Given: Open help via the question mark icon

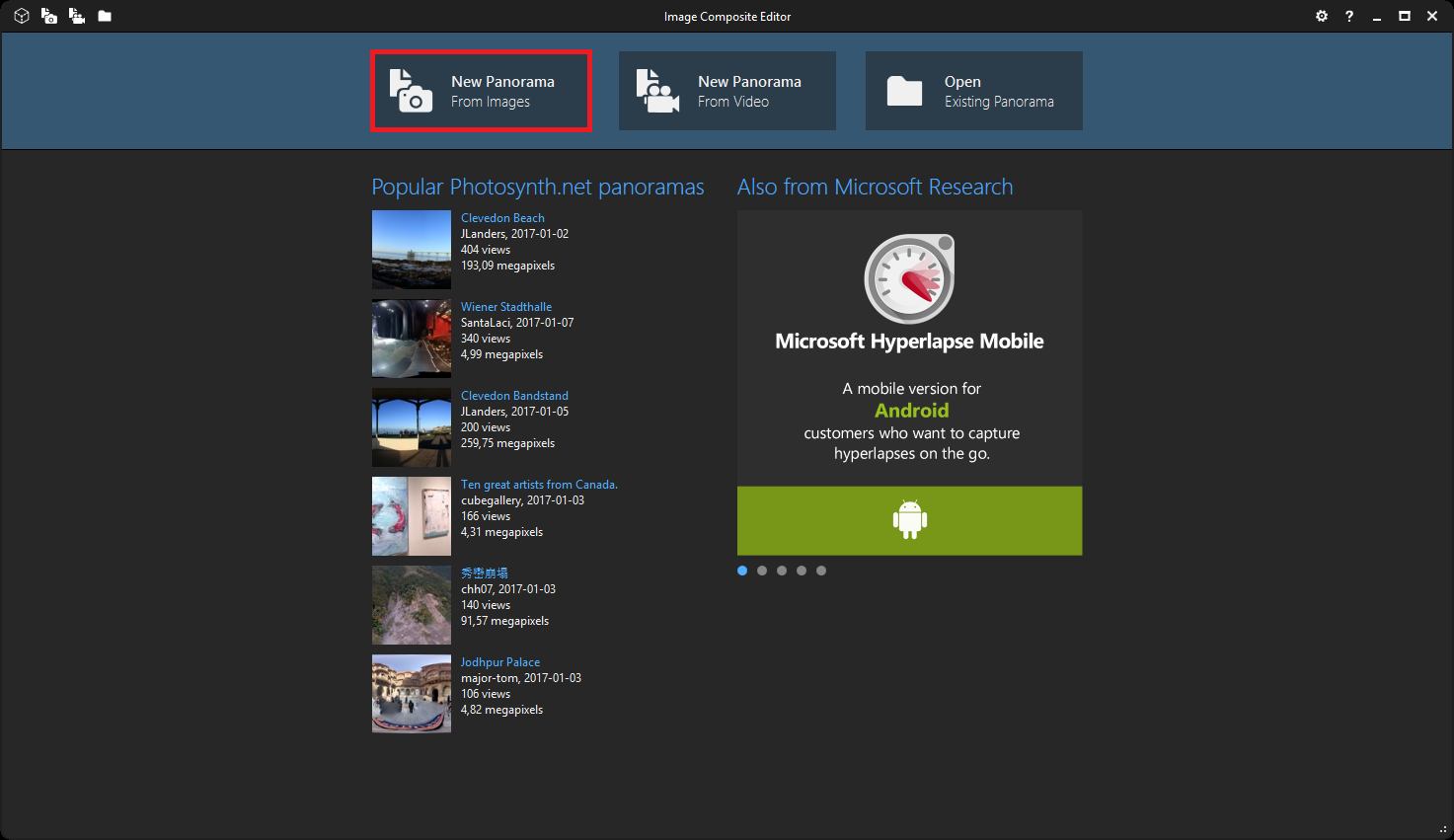Looking at the screenshot, I should [x=1349, y=16].
